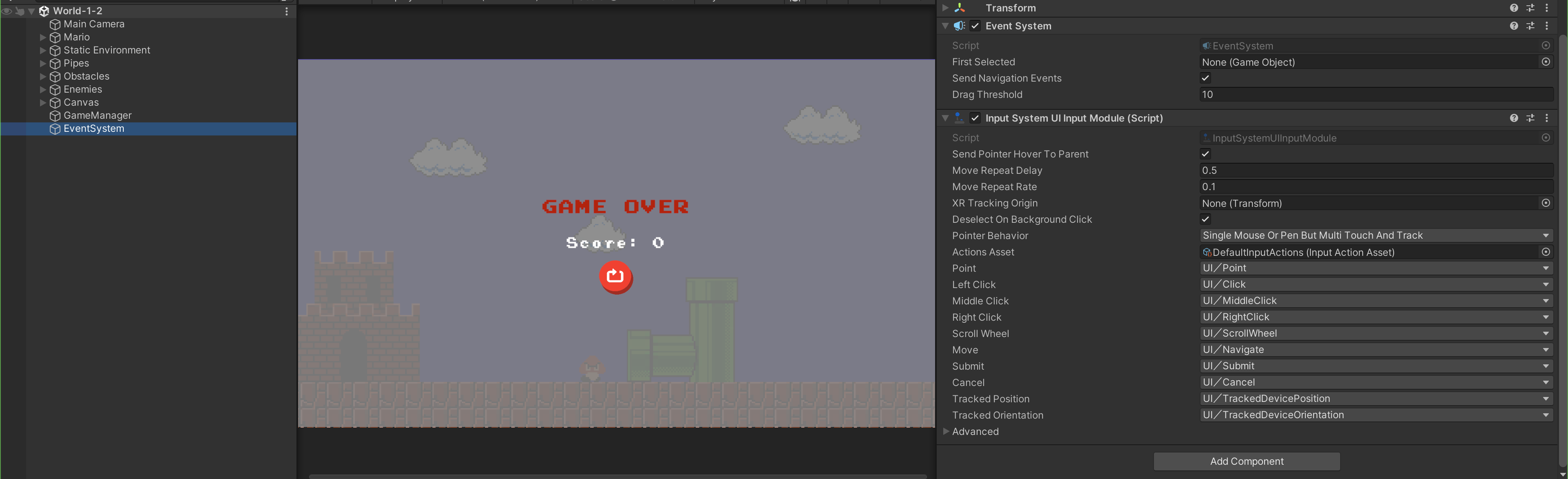Expand the Mario object in hierarchy
The height and width of the screenshot is (479, 1568).
coord(42,37)
